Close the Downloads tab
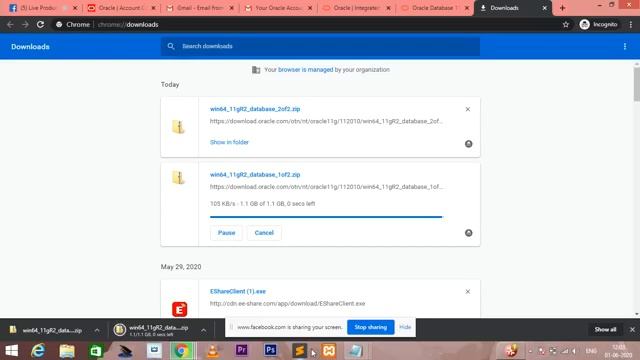640x360 pixels. click(544, 8)
